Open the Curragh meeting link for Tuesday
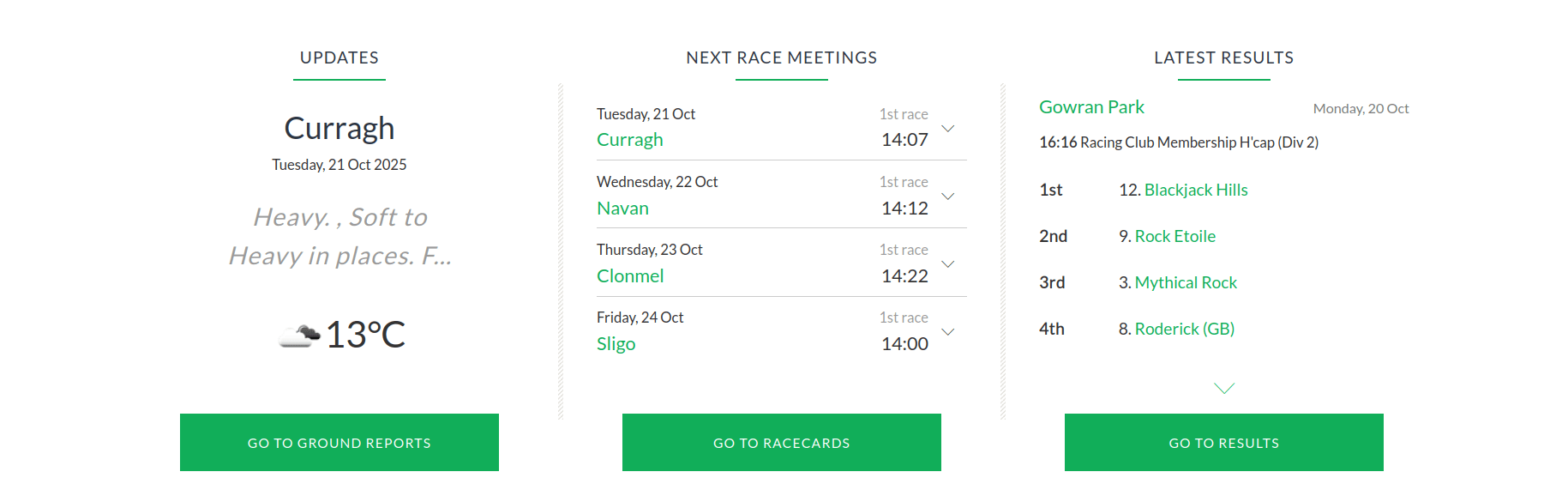This screenshot has height=490, width=1568. (x=630, y=140)
